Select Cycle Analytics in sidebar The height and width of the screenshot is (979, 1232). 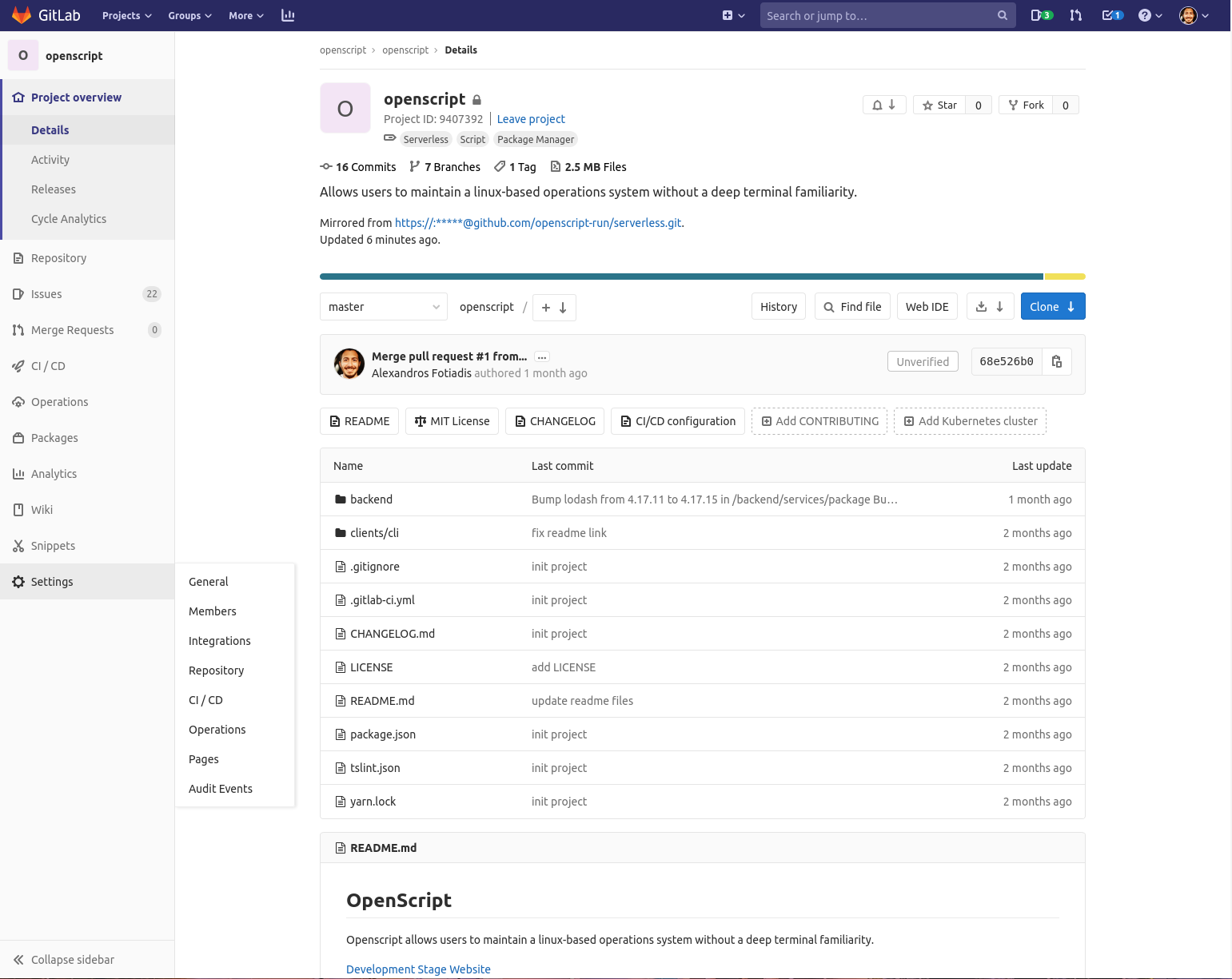[x=89, y=219]
